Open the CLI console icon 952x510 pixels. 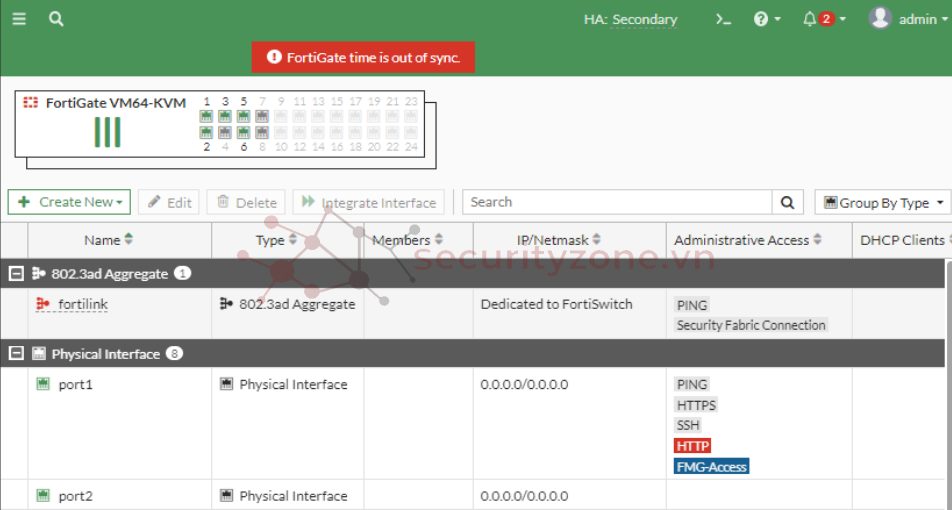coord(723,19)
